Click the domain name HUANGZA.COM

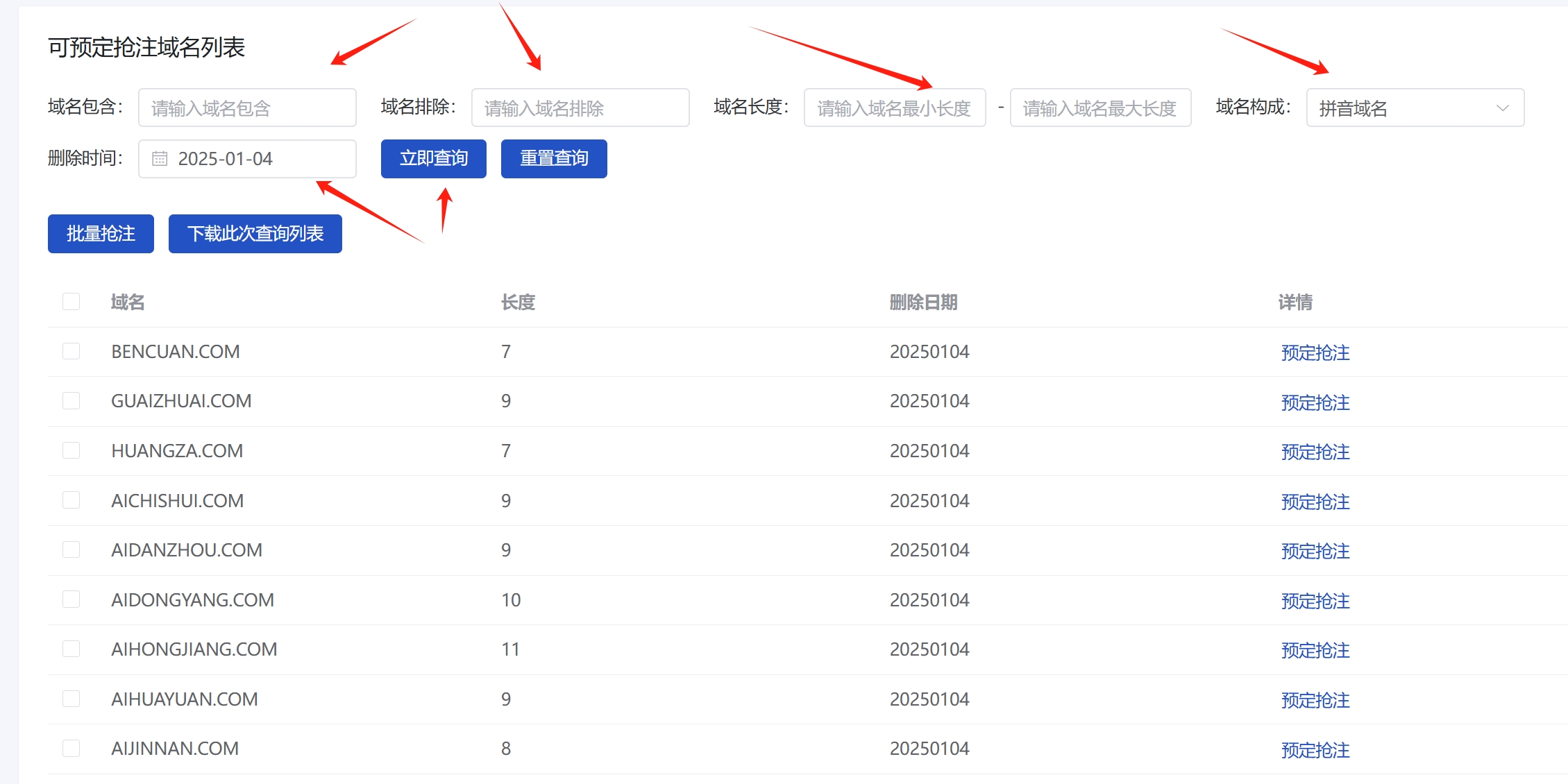177,451
